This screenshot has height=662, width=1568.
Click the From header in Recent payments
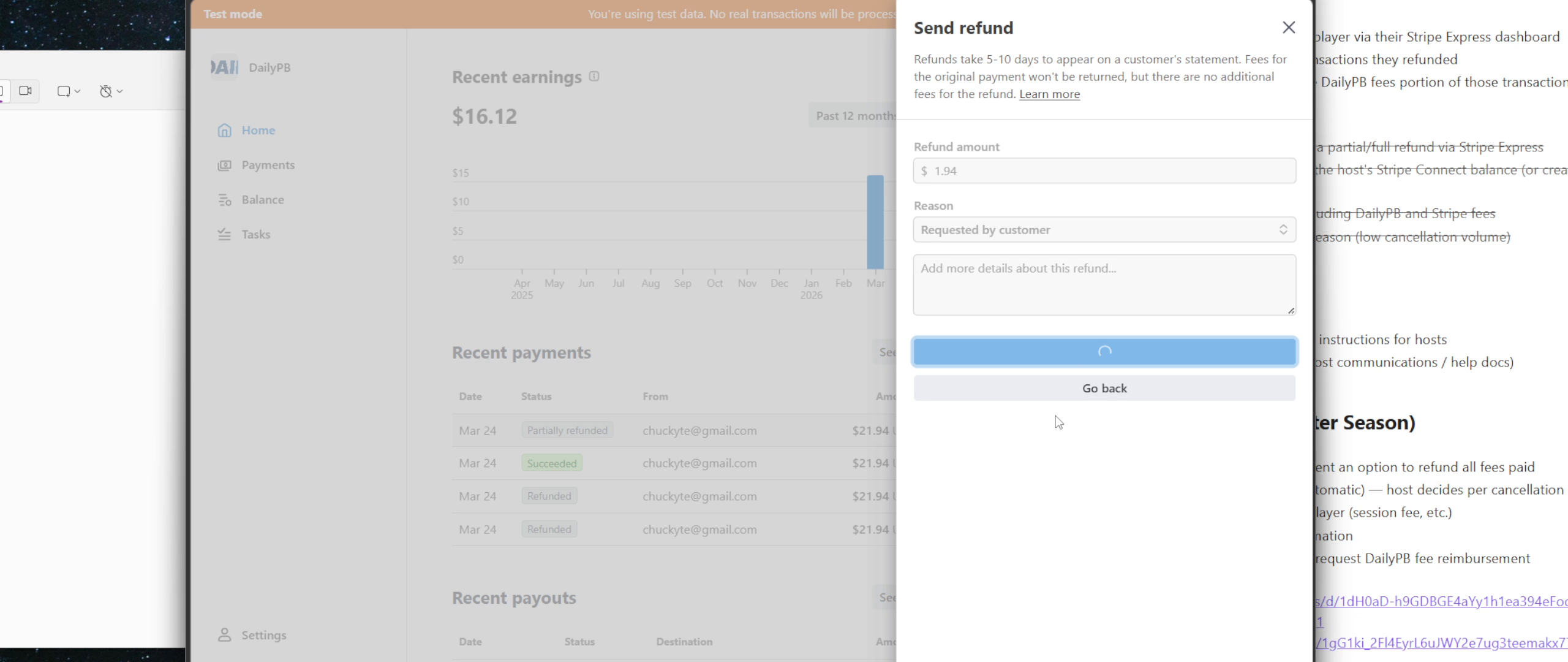[x=655, y=397]
